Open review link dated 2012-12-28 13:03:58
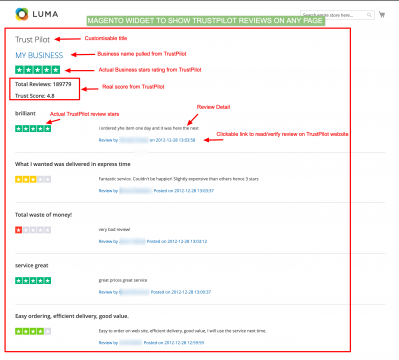 pos(147,140)
